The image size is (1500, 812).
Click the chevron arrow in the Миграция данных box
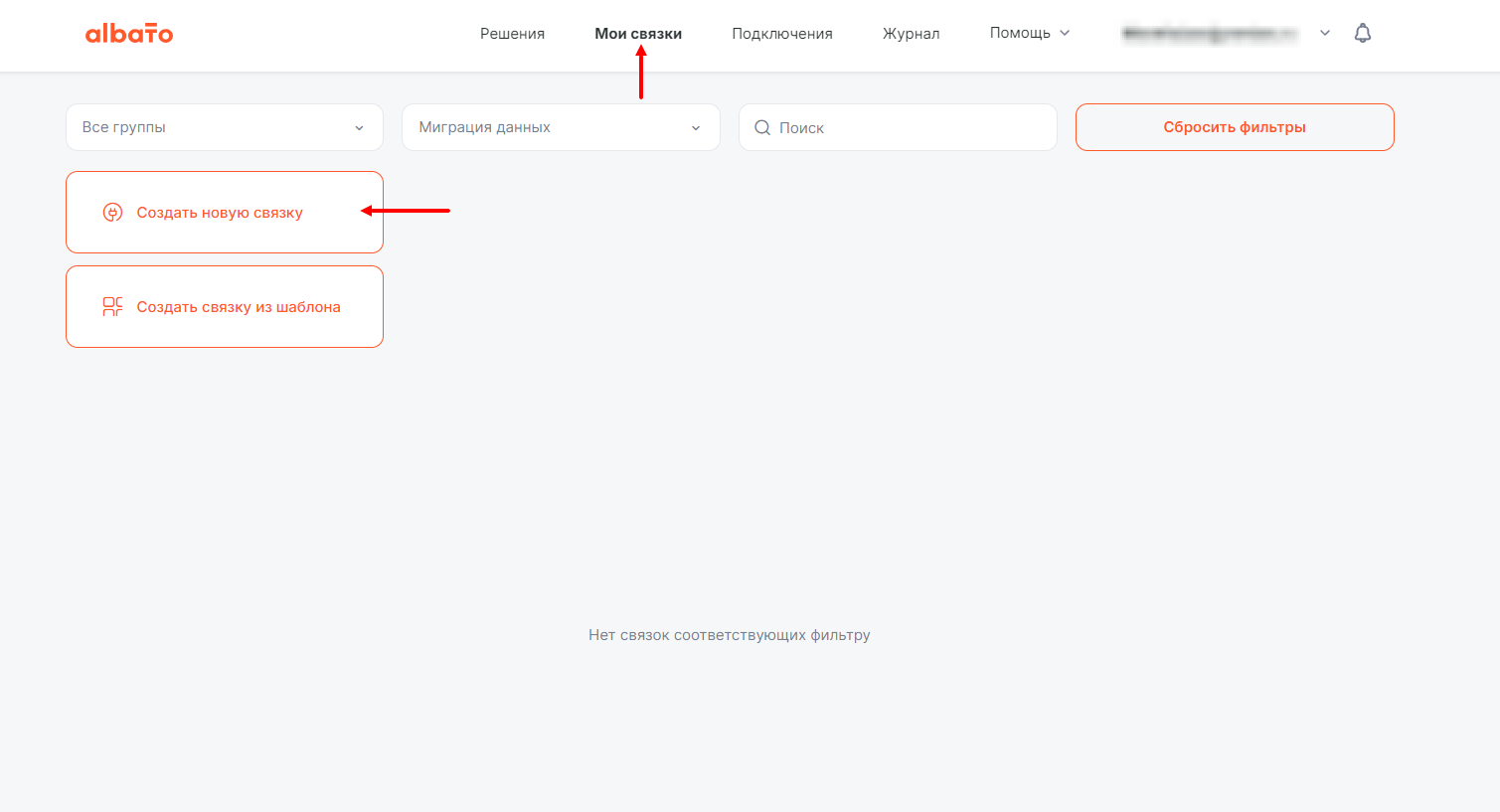point(696,128)
